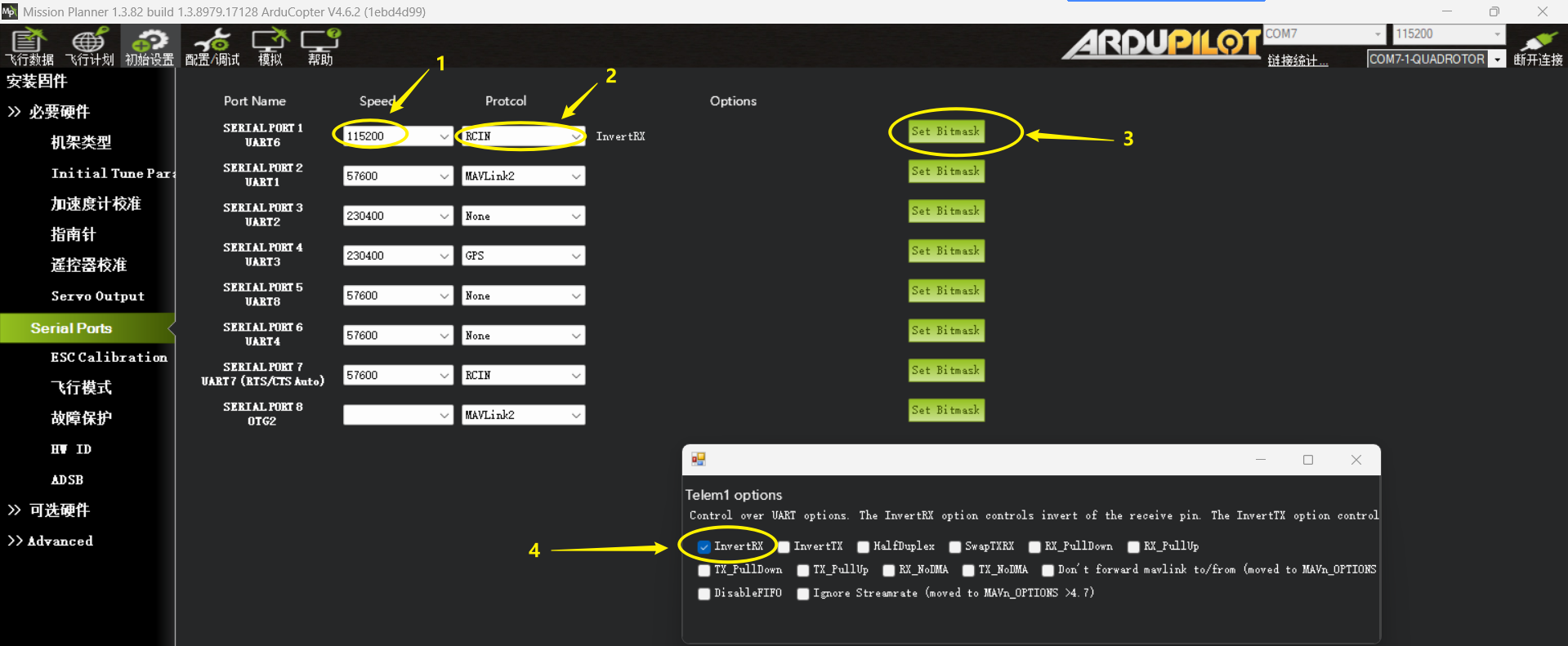Open the ESC Calibration page
The width and height of the screenshot is (1568, 646).
109,358
